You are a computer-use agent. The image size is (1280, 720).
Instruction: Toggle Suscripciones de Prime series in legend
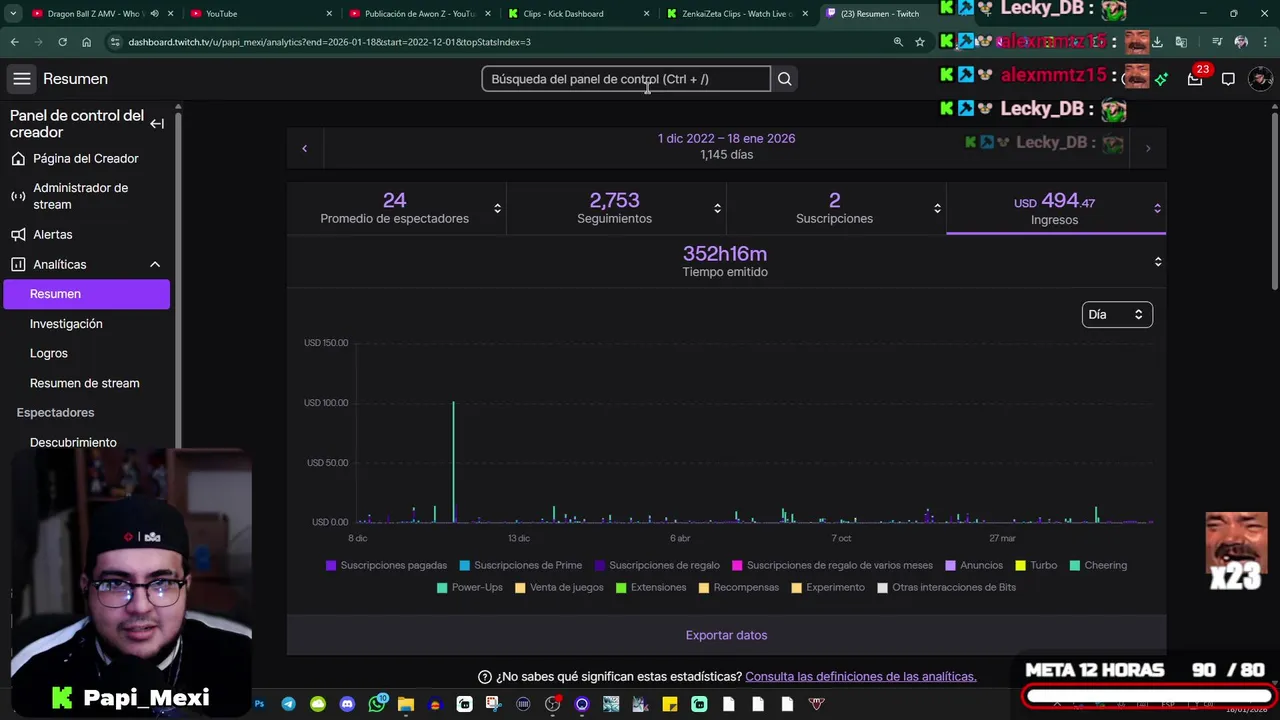point(520,565)
